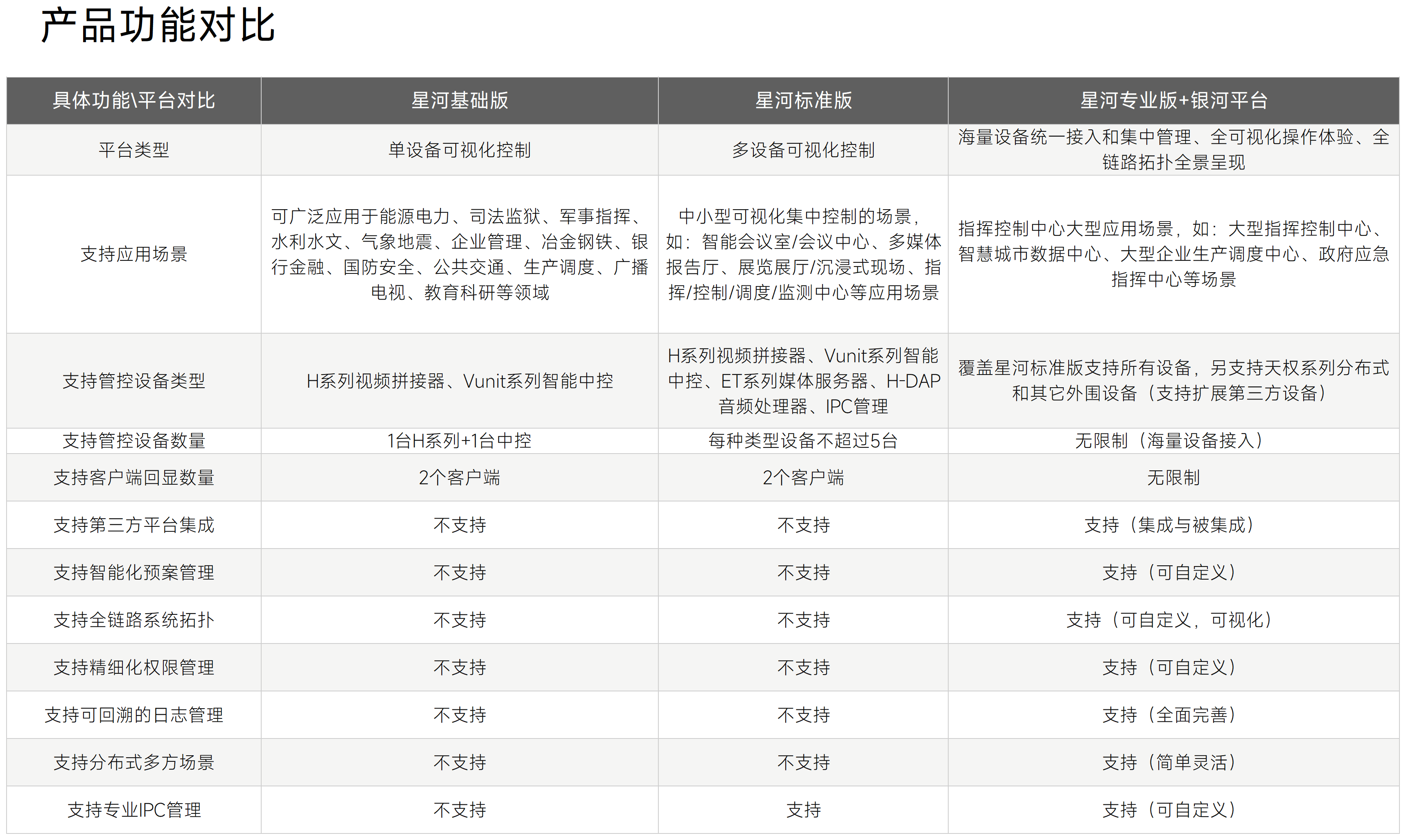Image resolution: width=1406 pixels, height=840 pixels.
Task: Click the 支持精细化权限管理 row label
Action: [133, 668]
